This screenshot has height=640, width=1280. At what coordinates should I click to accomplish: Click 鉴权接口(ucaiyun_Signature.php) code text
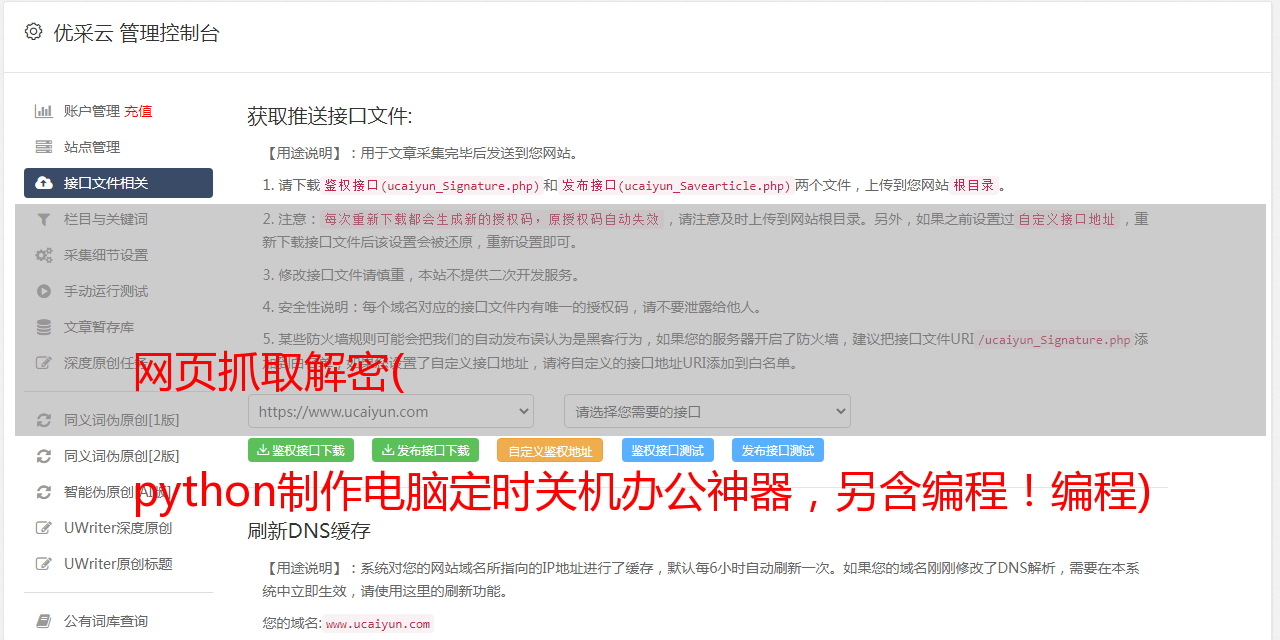(x=431, y=185)
